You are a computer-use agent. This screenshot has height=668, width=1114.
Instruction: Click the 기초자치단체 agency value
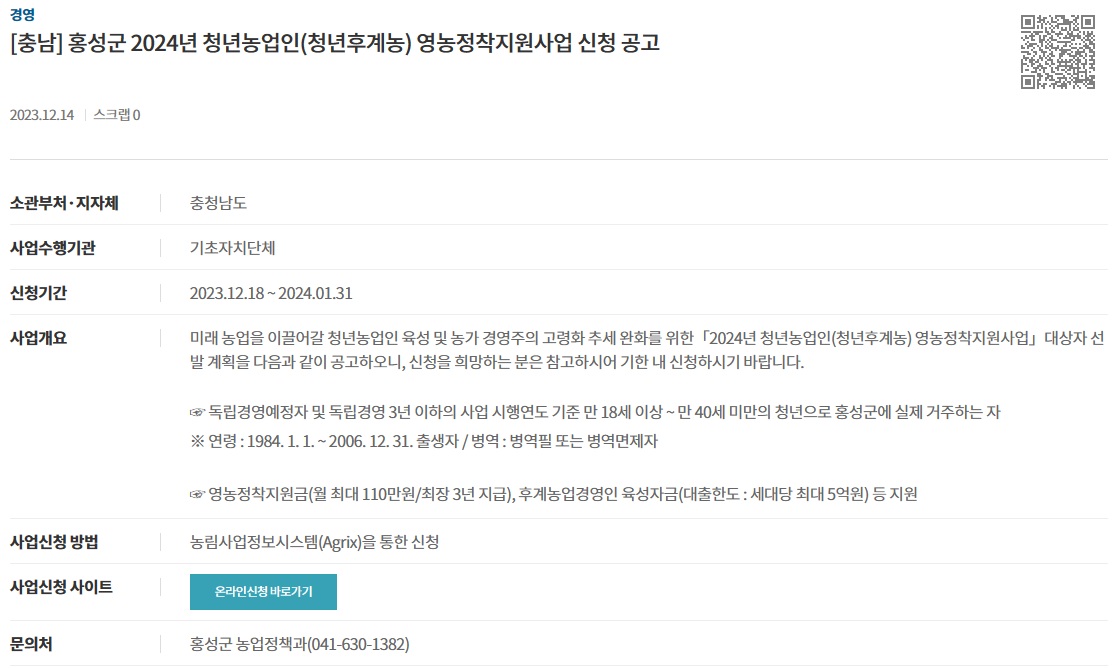tap(232, 248)
